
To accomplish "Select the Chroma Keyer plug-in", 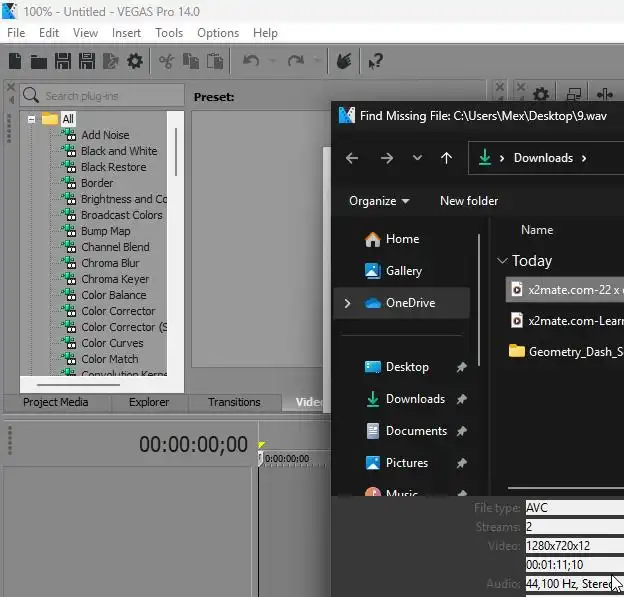I will (115, 279).
